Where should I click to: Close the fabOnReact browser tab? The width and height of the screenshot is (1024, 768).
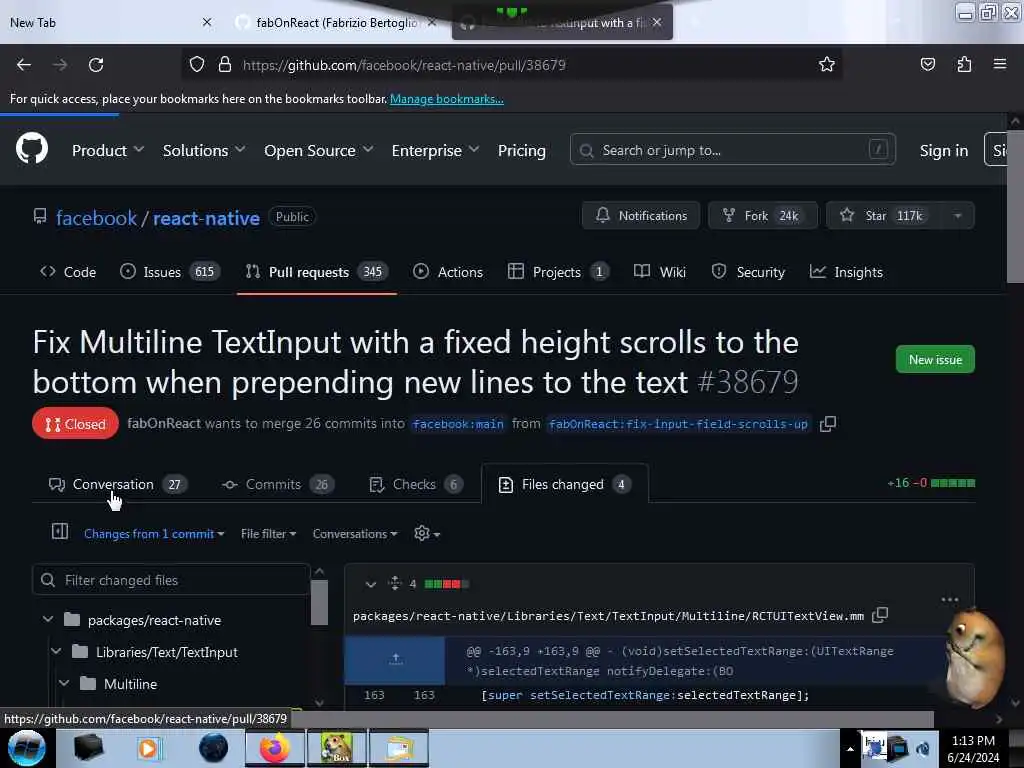click(432, 22)
